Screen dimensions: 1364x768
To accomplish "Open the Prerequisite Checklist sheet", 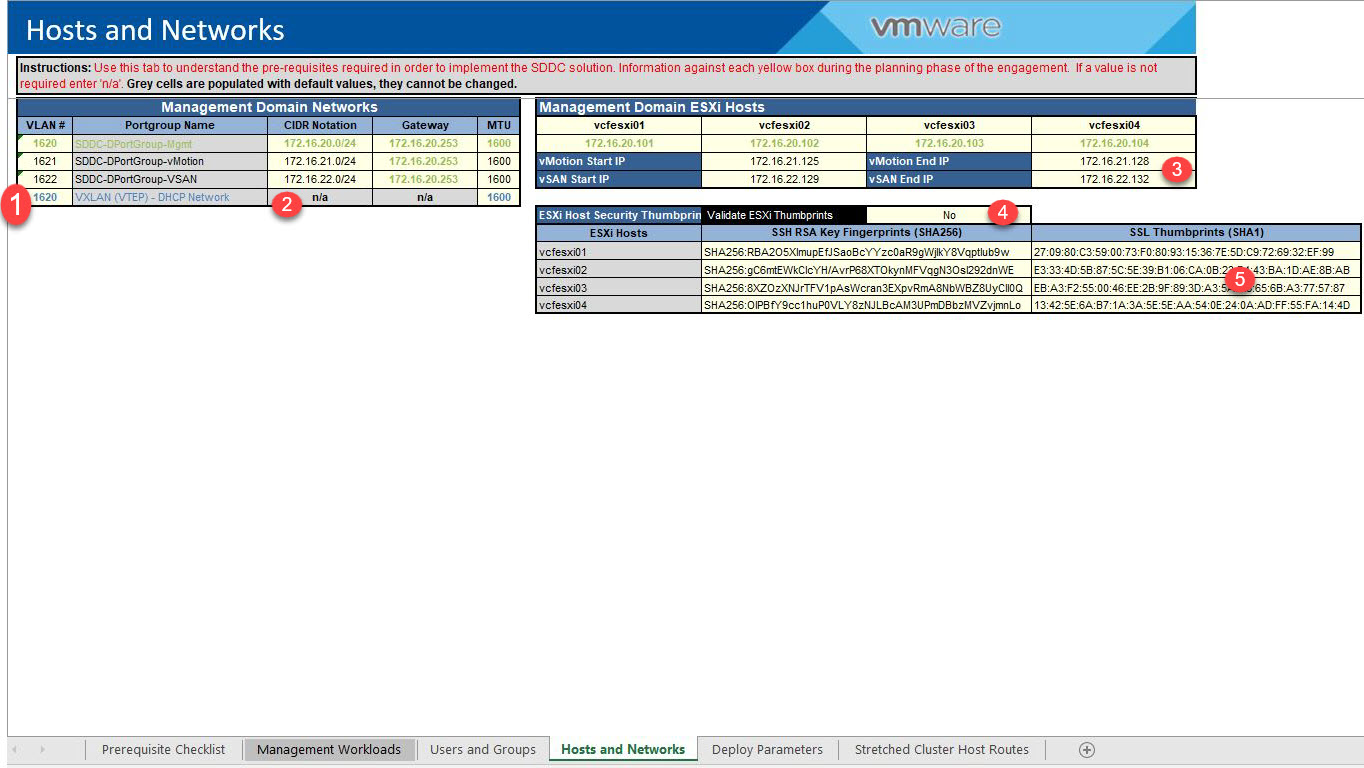I will [x=163, y=749].
